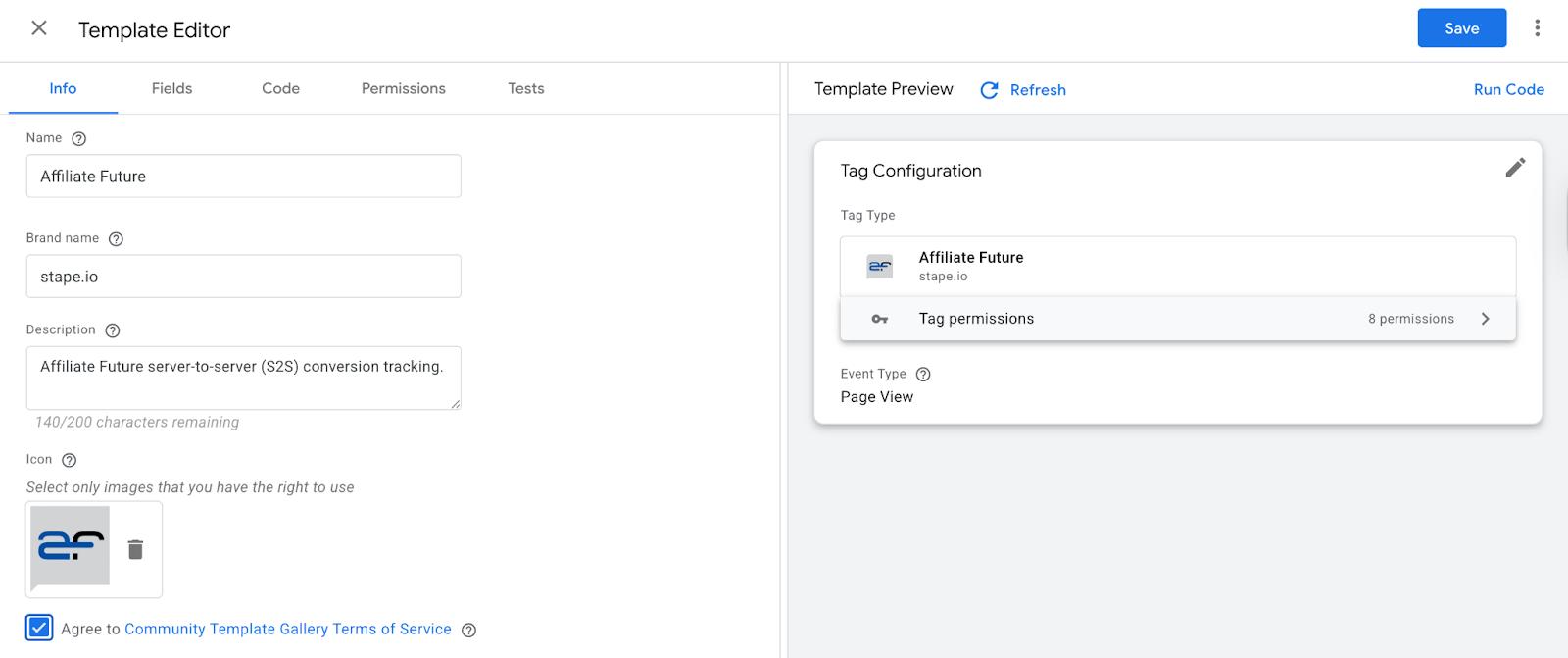The height and width of the screenshot is (658, 1568).
Task: Open the Code tab
Action: pyautogui.click(x=280, y=88)
